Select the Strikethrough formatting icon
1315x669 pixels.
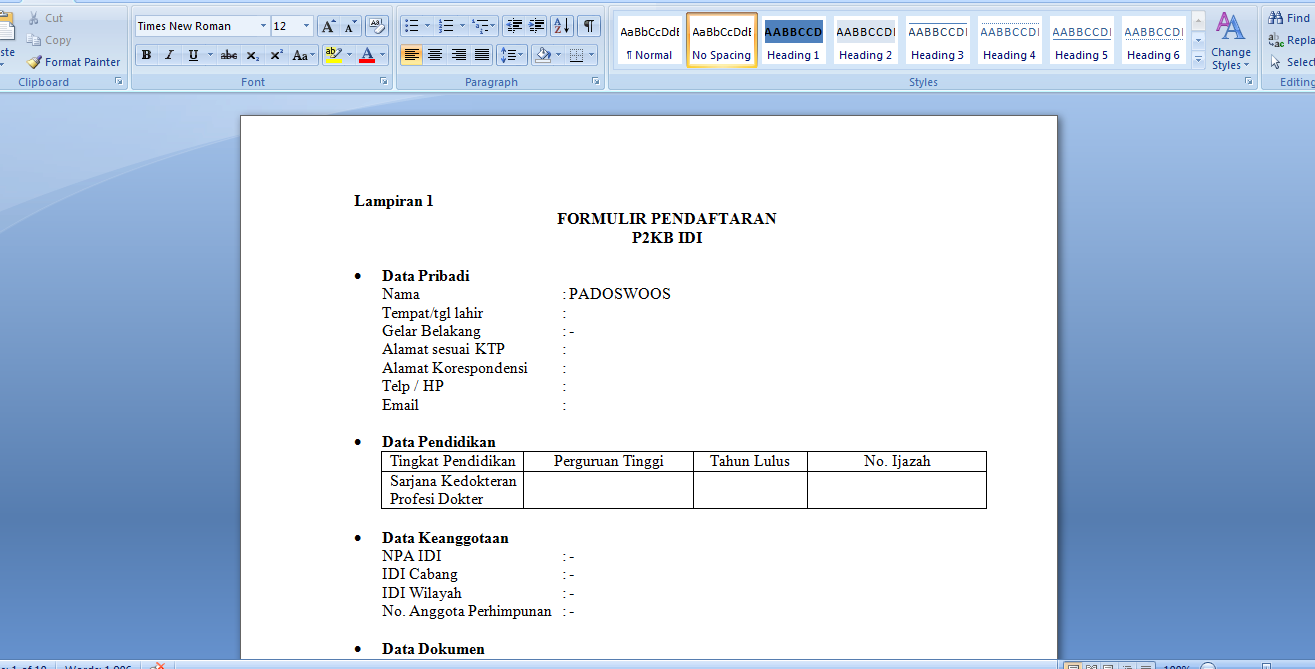pos(229,54)
